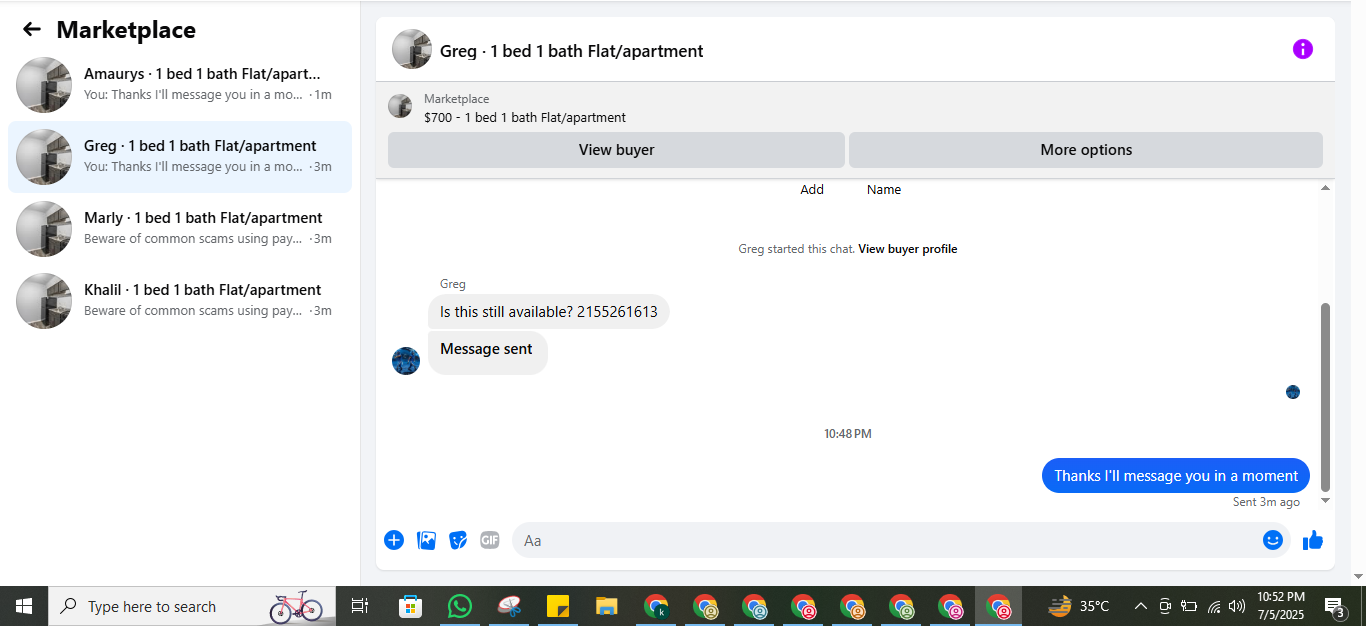Open Task View on the taskbar
The image size is (1366, 626).
pyautogui.click(x=360, y=606)
